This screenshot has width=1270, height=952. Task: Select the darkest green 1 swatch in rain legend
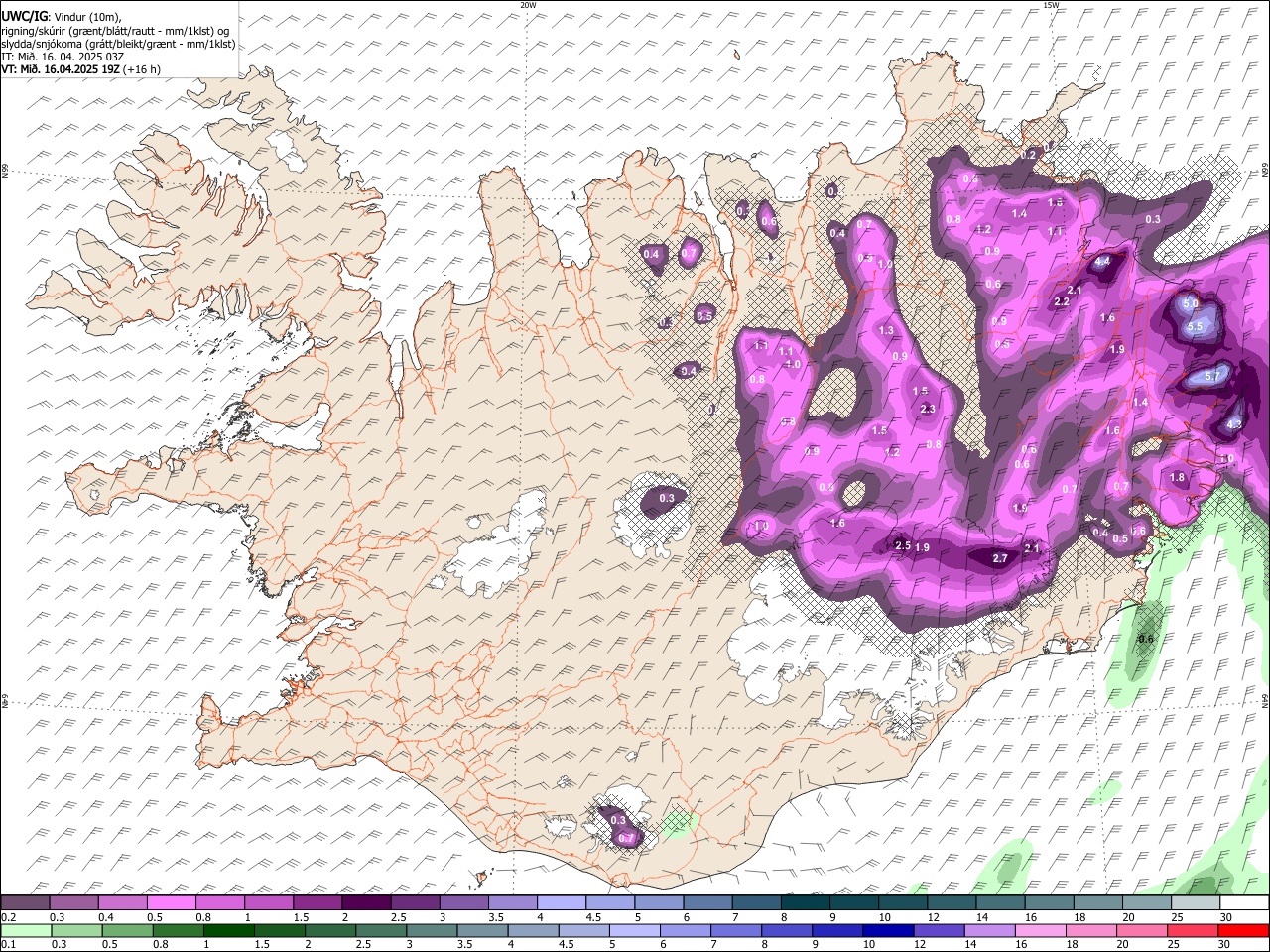[228, 931]
